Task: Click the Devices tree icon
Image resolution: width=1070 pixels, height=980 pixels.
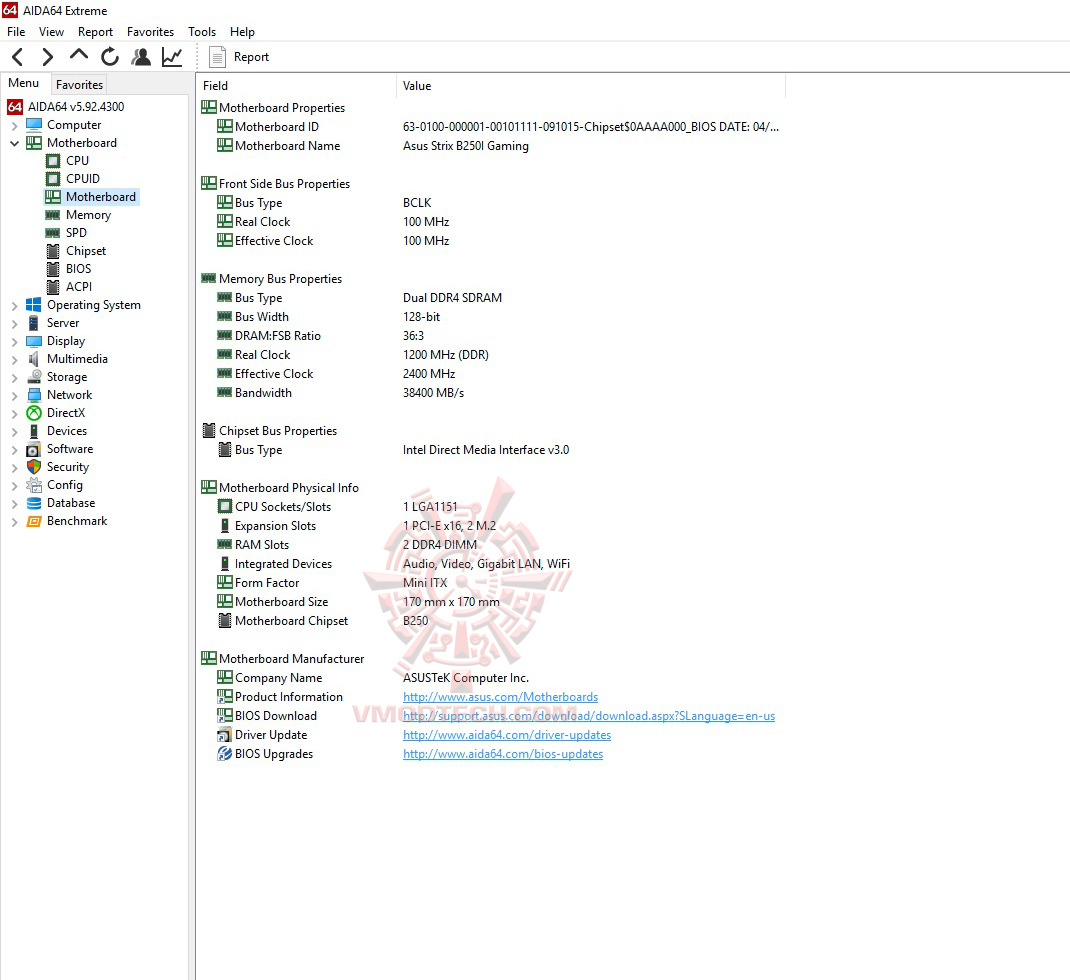Action: coord(34,431)
